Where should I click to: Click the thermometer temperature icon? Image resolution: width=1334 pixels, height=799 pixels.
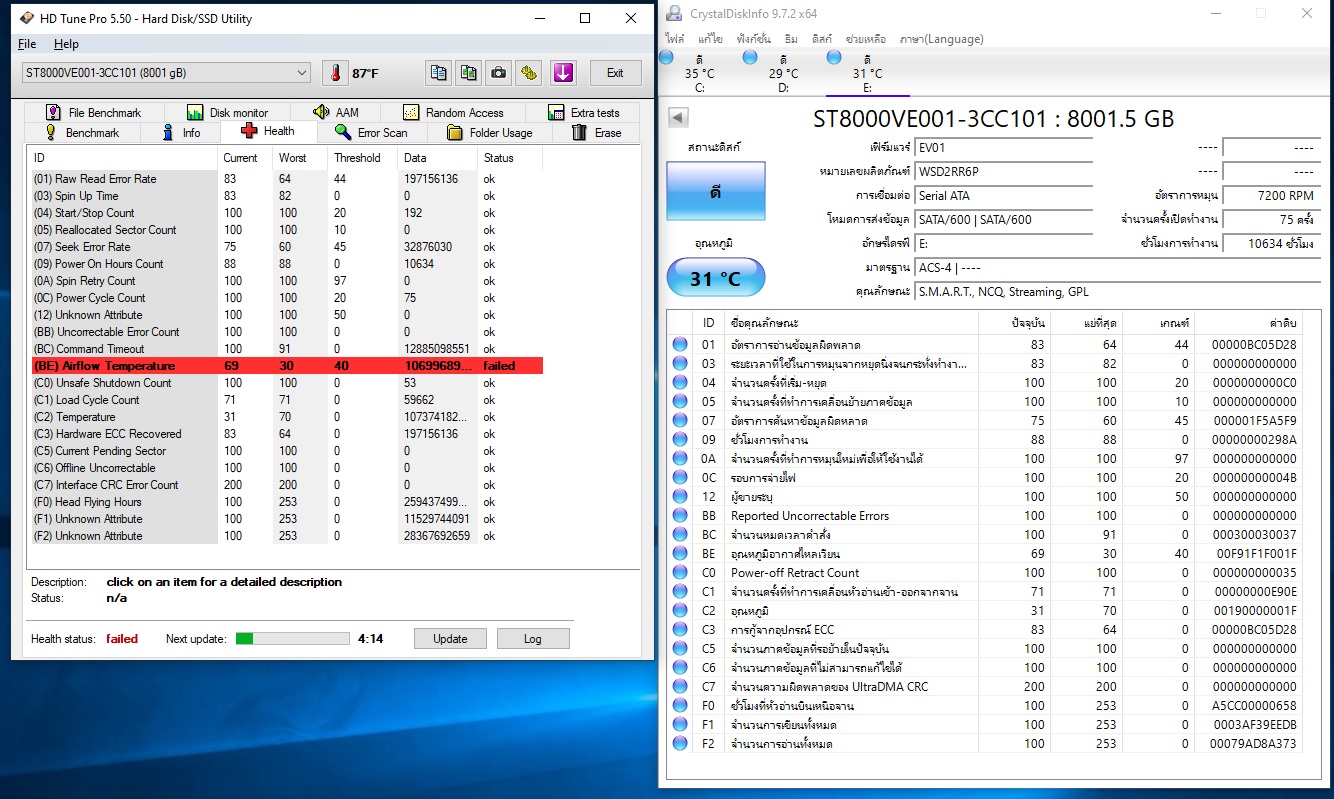335,73
